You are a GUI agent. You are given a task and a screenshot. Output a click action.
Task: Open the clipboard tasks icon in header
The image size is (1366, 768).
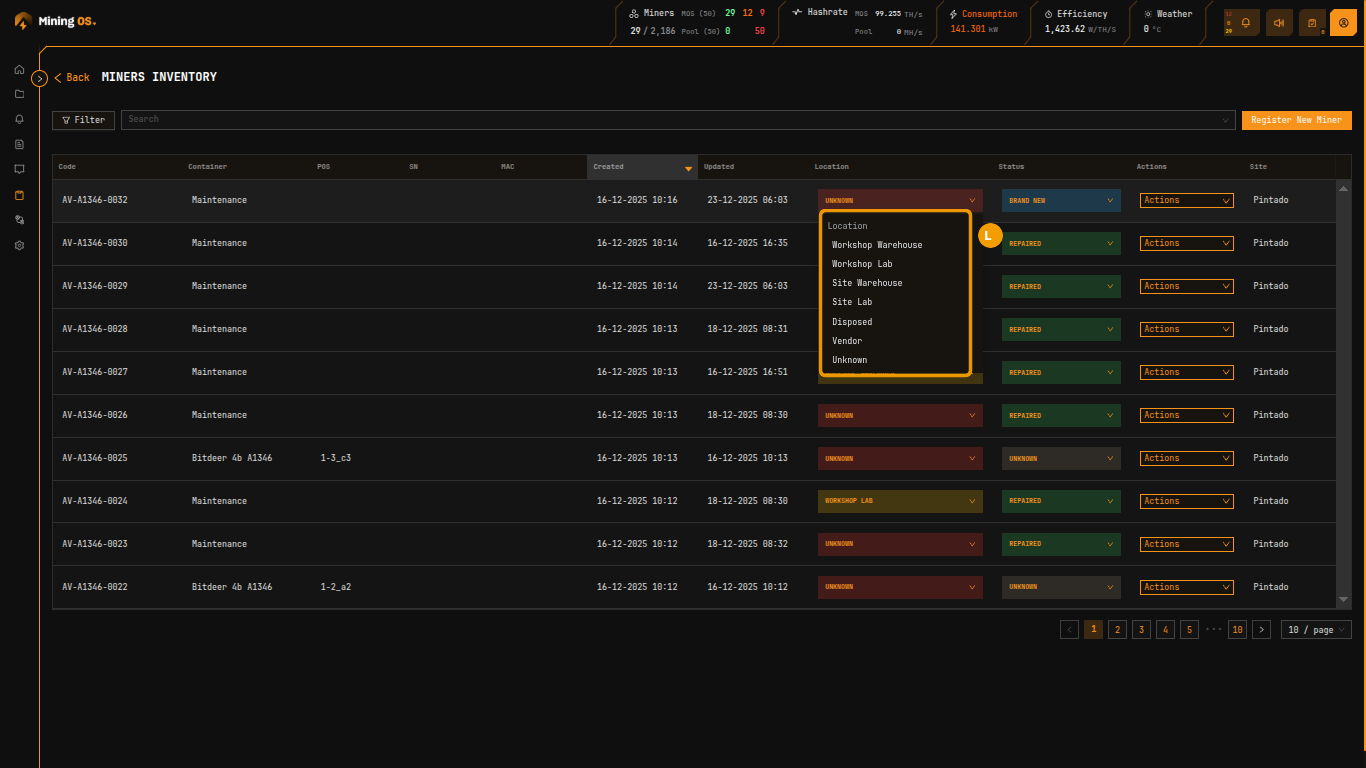[x=1311, y=22]
